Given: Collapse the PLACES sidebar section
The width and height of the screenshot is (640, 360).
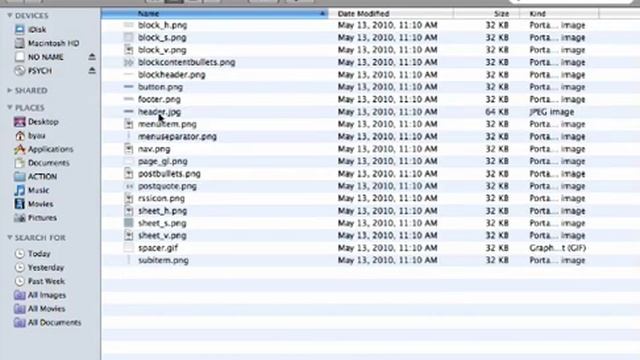Looking at the screenshot, I should (x=9, y=107).
